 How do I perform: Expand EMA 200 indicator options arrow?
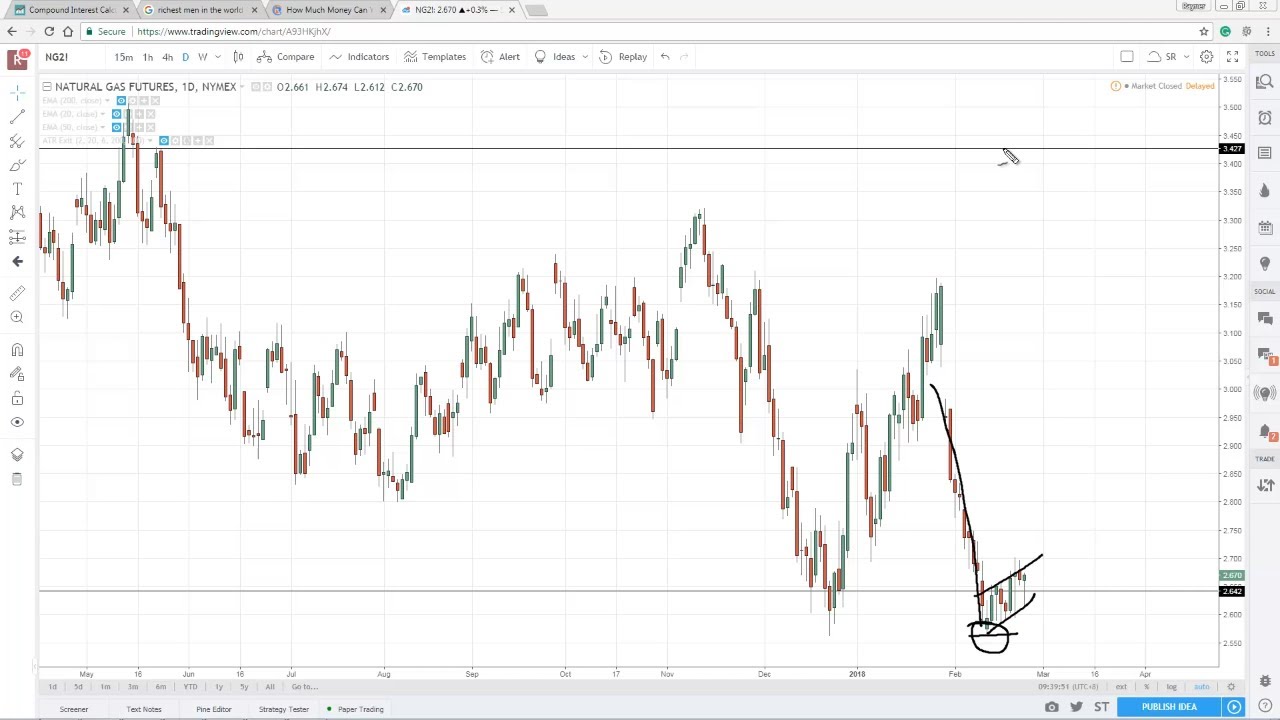pyautogui.click(x=110, y=101)
